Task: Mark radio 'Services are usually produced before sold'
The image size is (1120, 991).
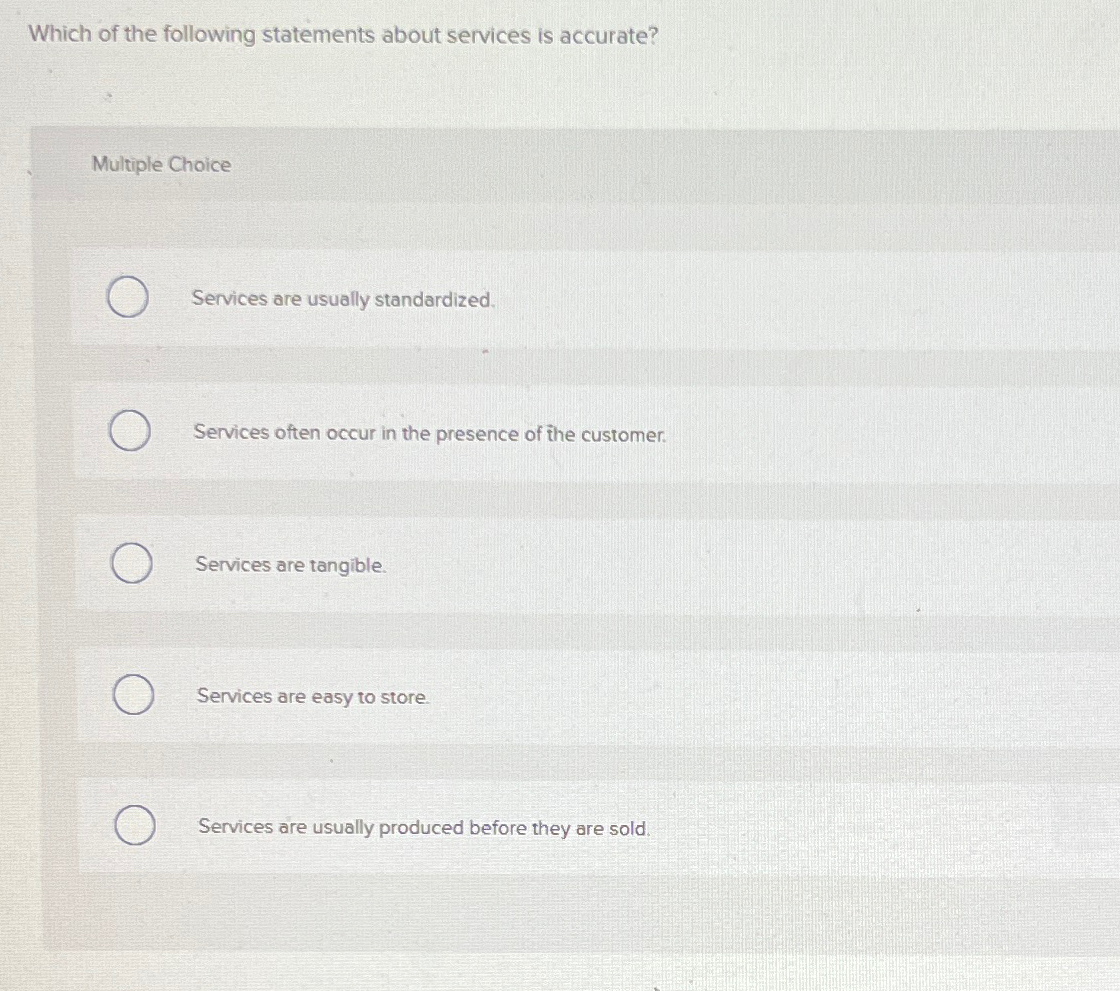Action: tap(134, 828)
